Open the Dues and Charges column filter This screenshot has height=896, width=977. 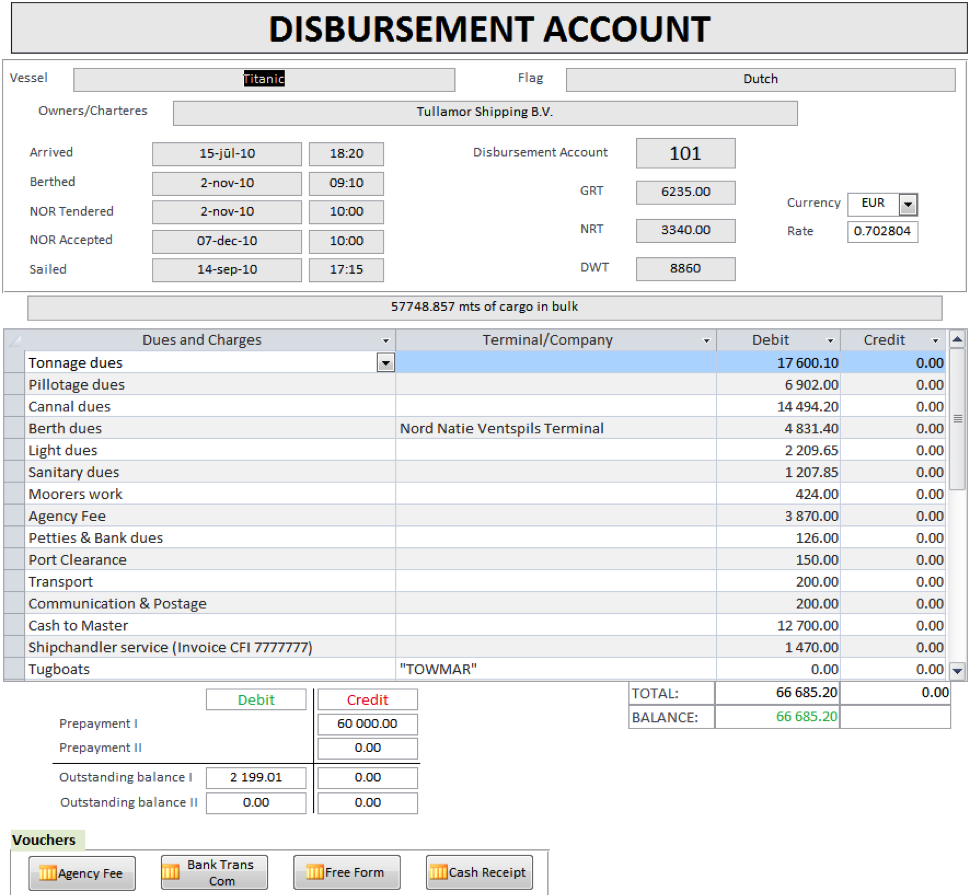tap(386, 341)
